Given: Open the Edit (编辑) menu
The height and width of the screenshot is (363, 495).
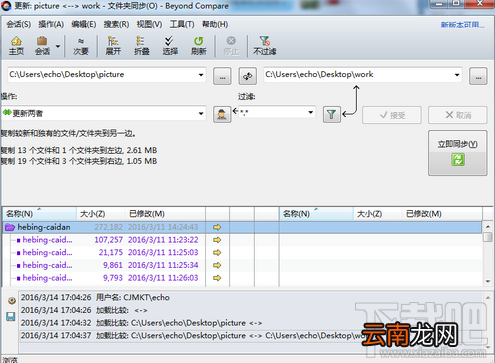Looking at the screenshot, I should 84,24.
